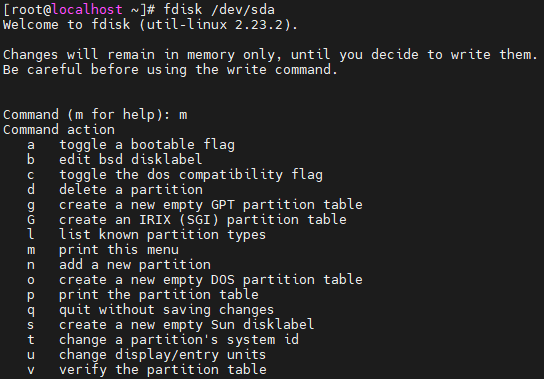Click 'toggle the dos compatibility flag' entry
The image size is (544, 379).
[175, 175]
